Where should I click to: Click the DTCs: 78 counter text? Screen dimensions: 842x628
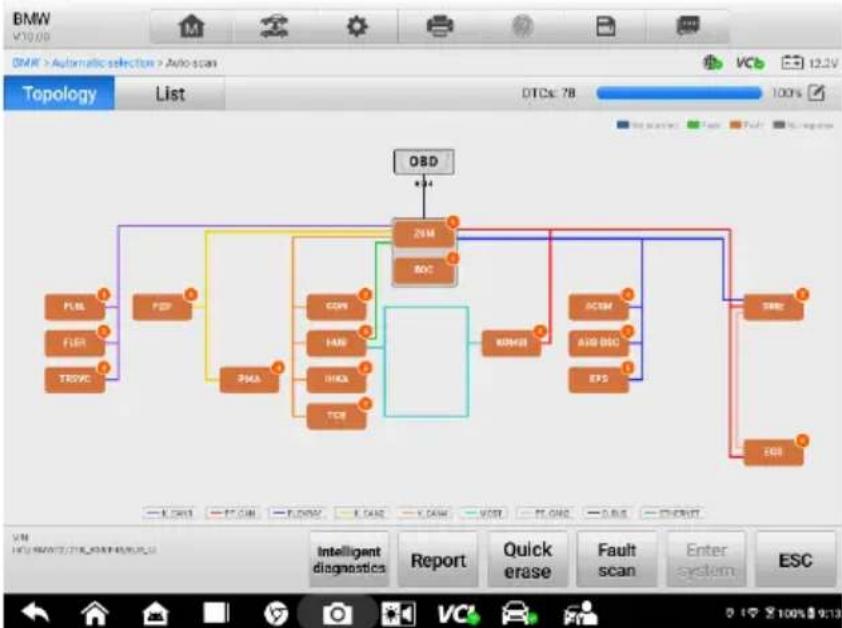[548, 93]
